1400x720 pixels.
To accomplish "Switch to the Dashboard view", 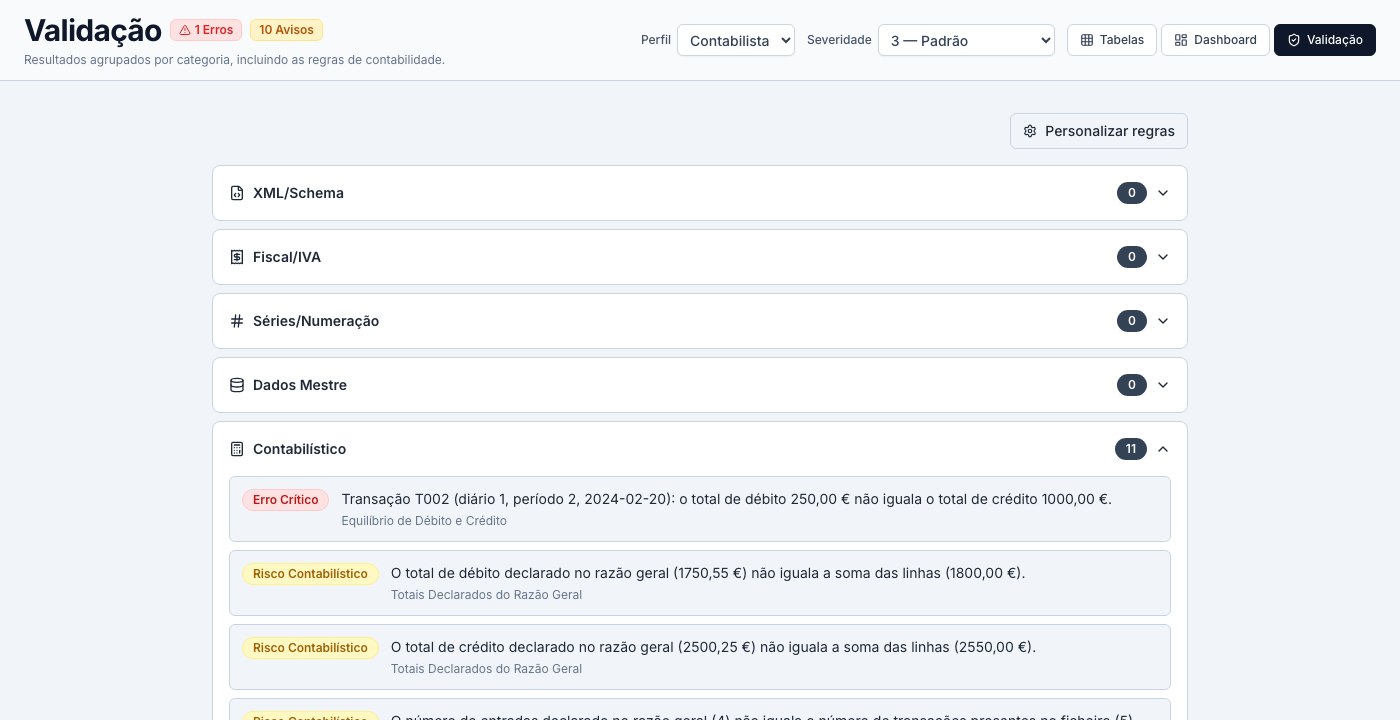I will click(x=1215, y=40).
